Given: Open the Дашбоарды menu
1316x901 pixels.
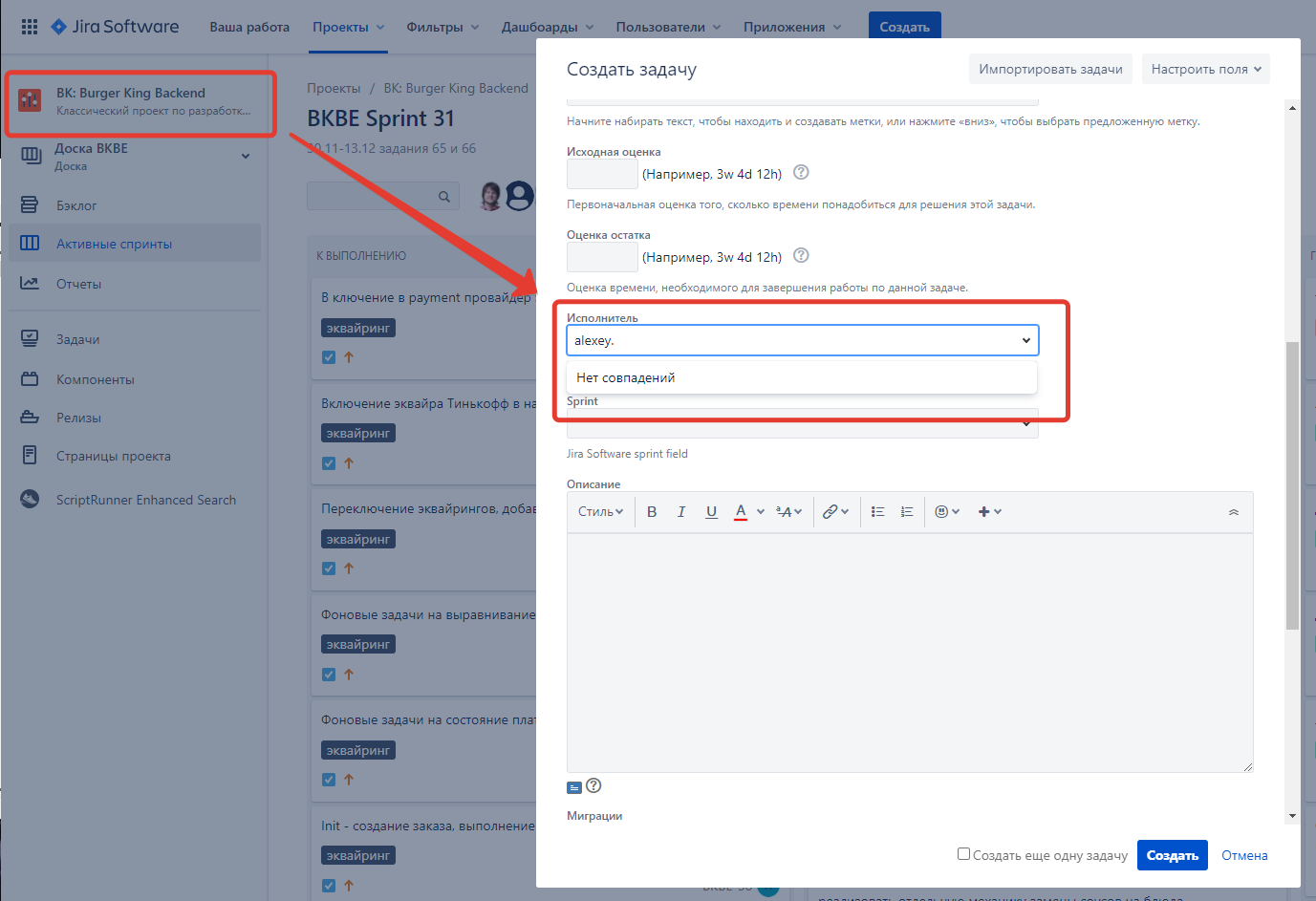Looking at the screenshot, I should [547, 27].
